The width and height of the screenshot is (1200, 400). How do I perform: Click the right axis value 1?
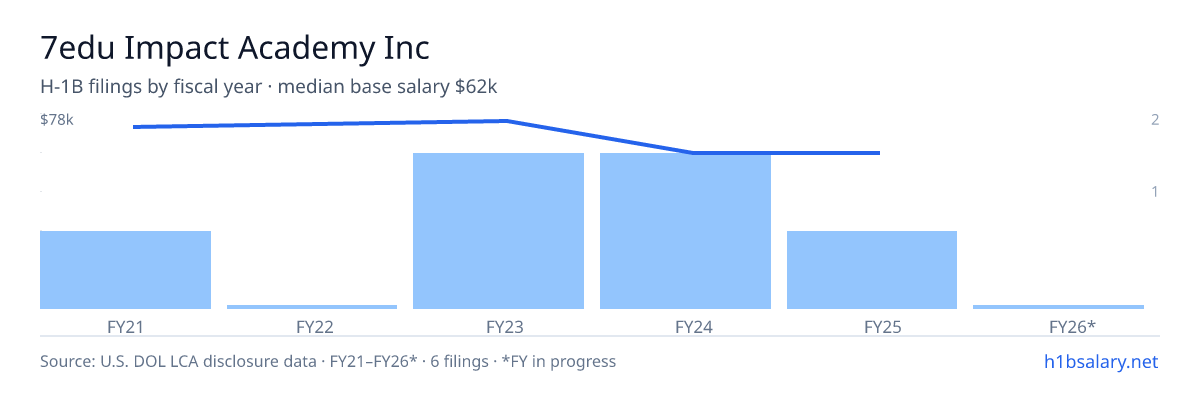(1155, 191)
